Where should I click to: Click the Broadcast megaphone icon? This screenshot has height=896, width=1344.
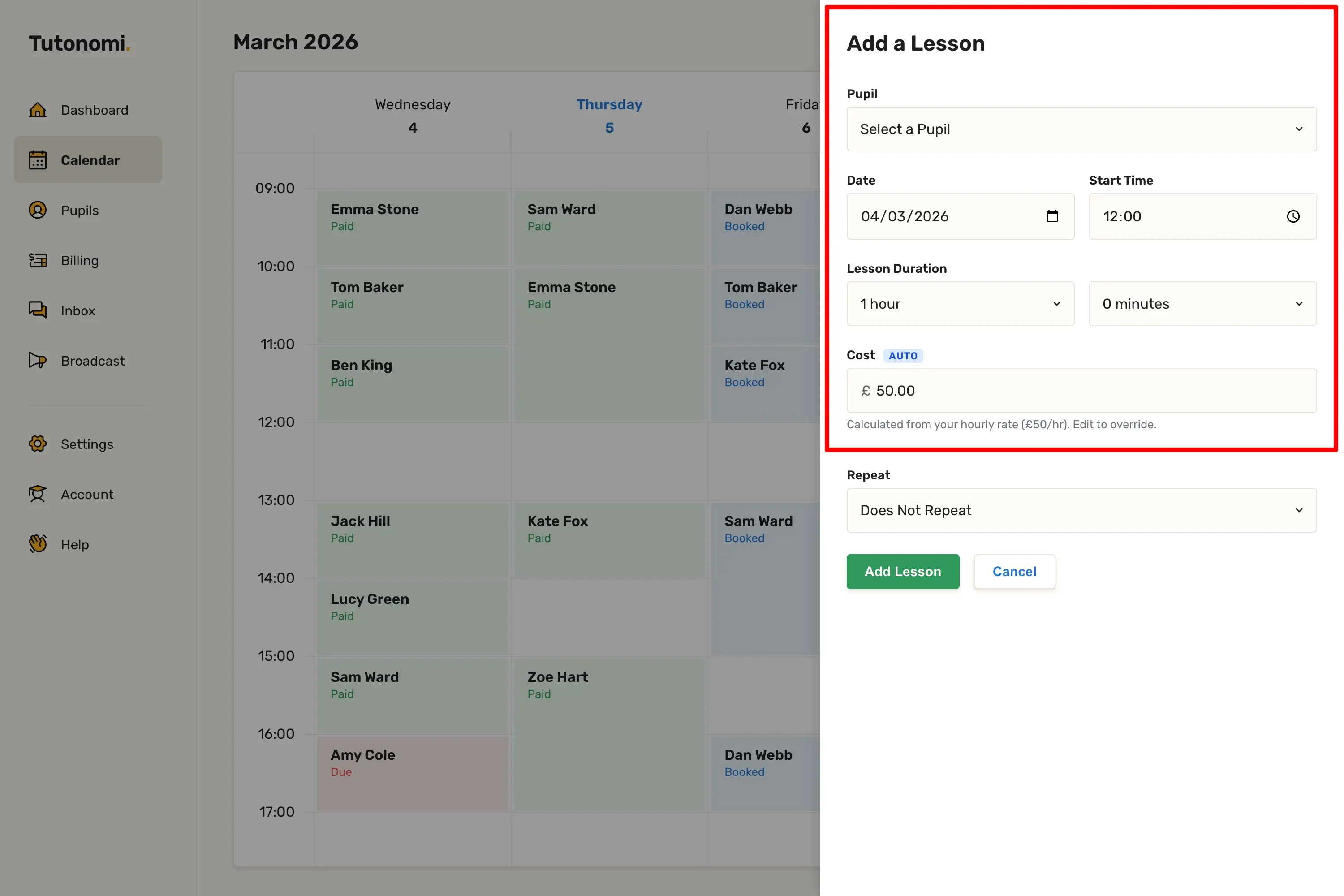pyautogui.click(x=38, y=361)
